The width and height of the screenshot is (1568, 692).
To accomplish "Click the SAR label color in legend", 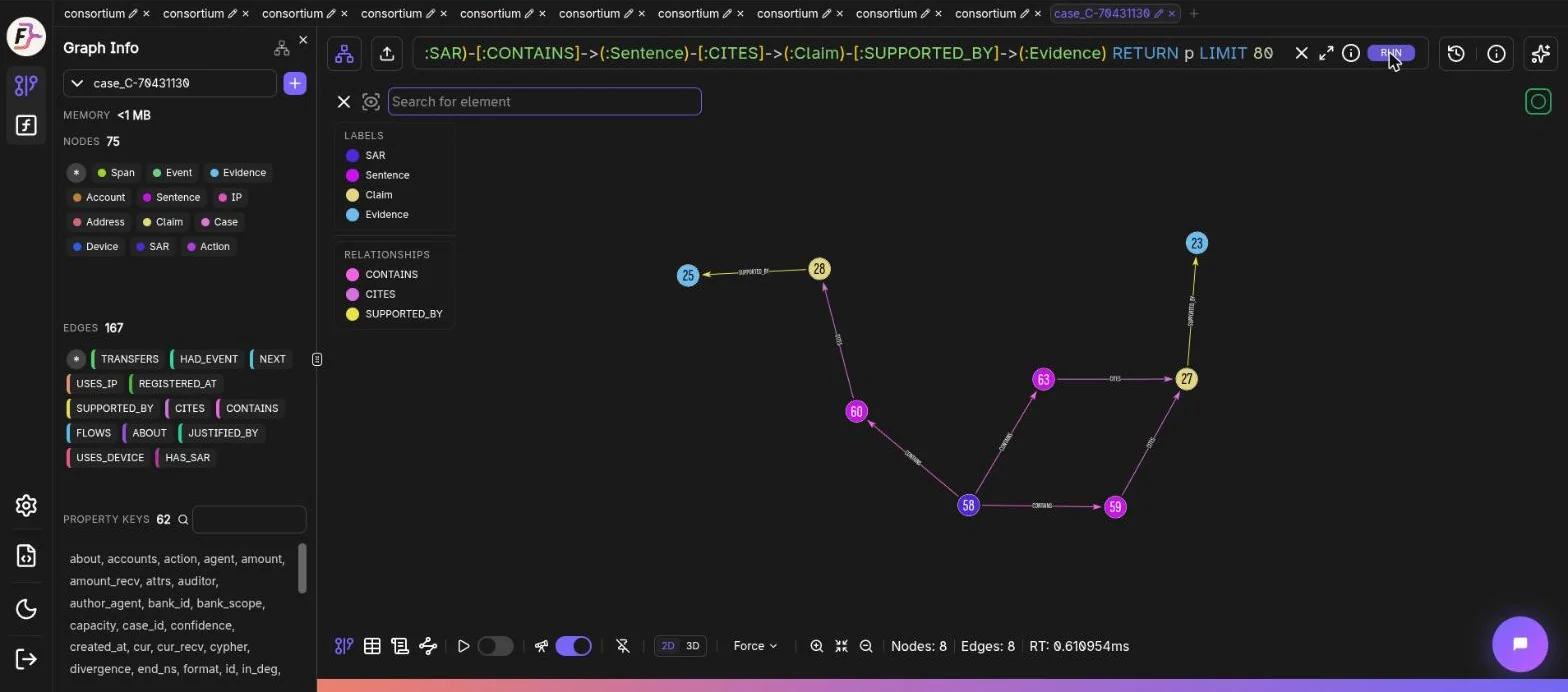I will click(352, 155).
